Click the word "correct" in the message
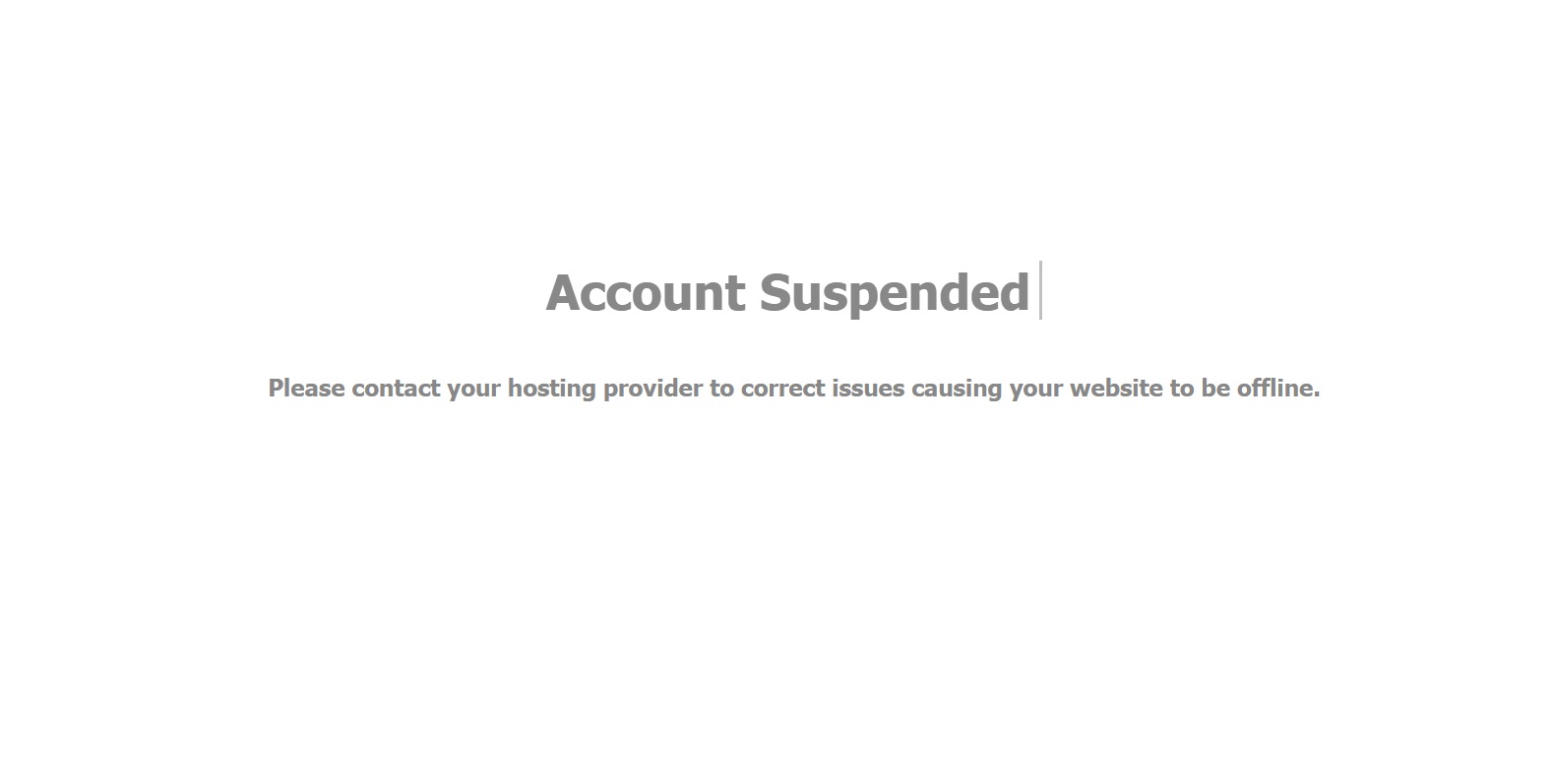Viewport: 1552px width, 784px height. click(x=782, y=388)
